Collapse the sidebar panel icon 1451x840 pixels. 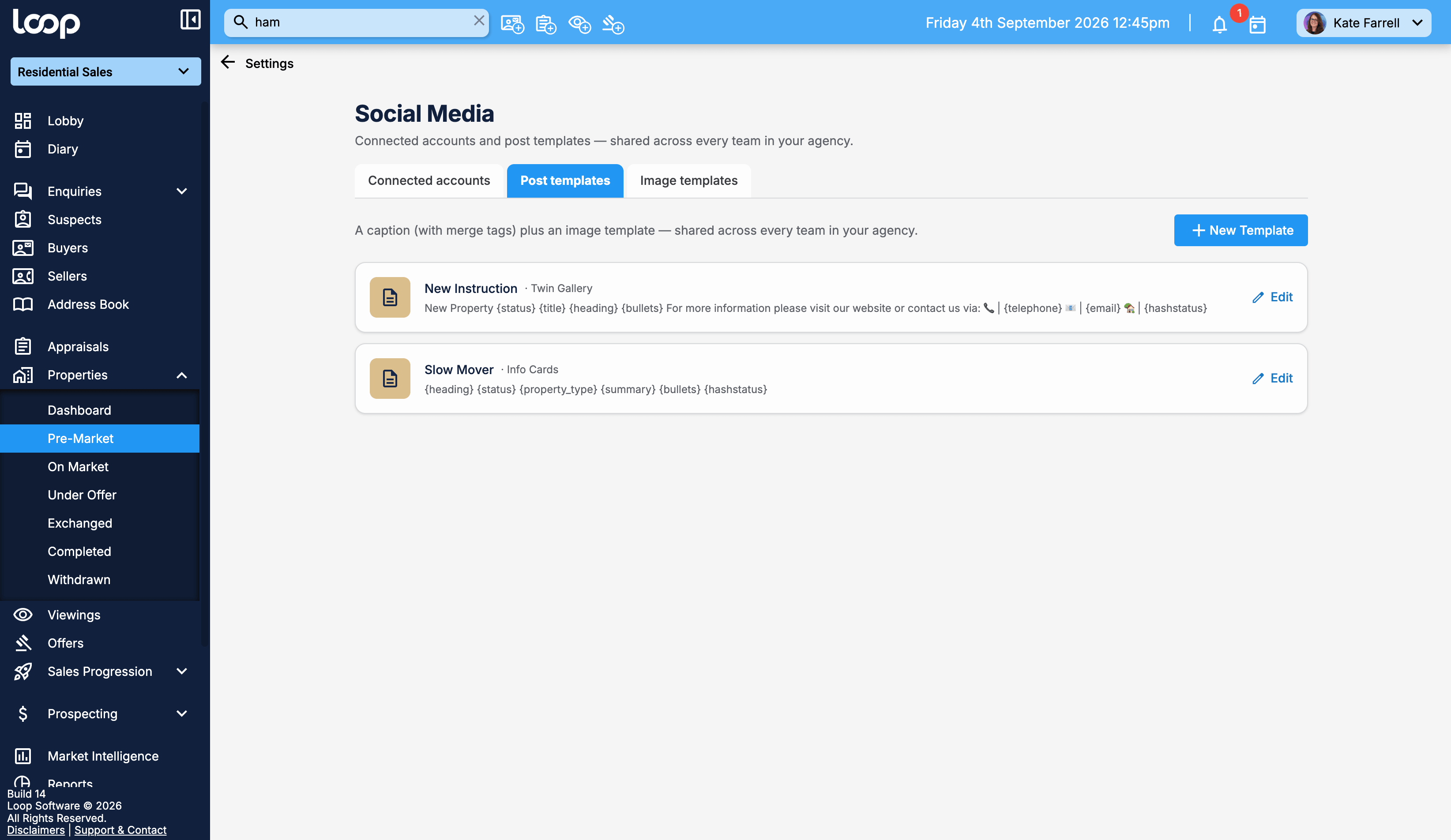(x=190, y=20)
